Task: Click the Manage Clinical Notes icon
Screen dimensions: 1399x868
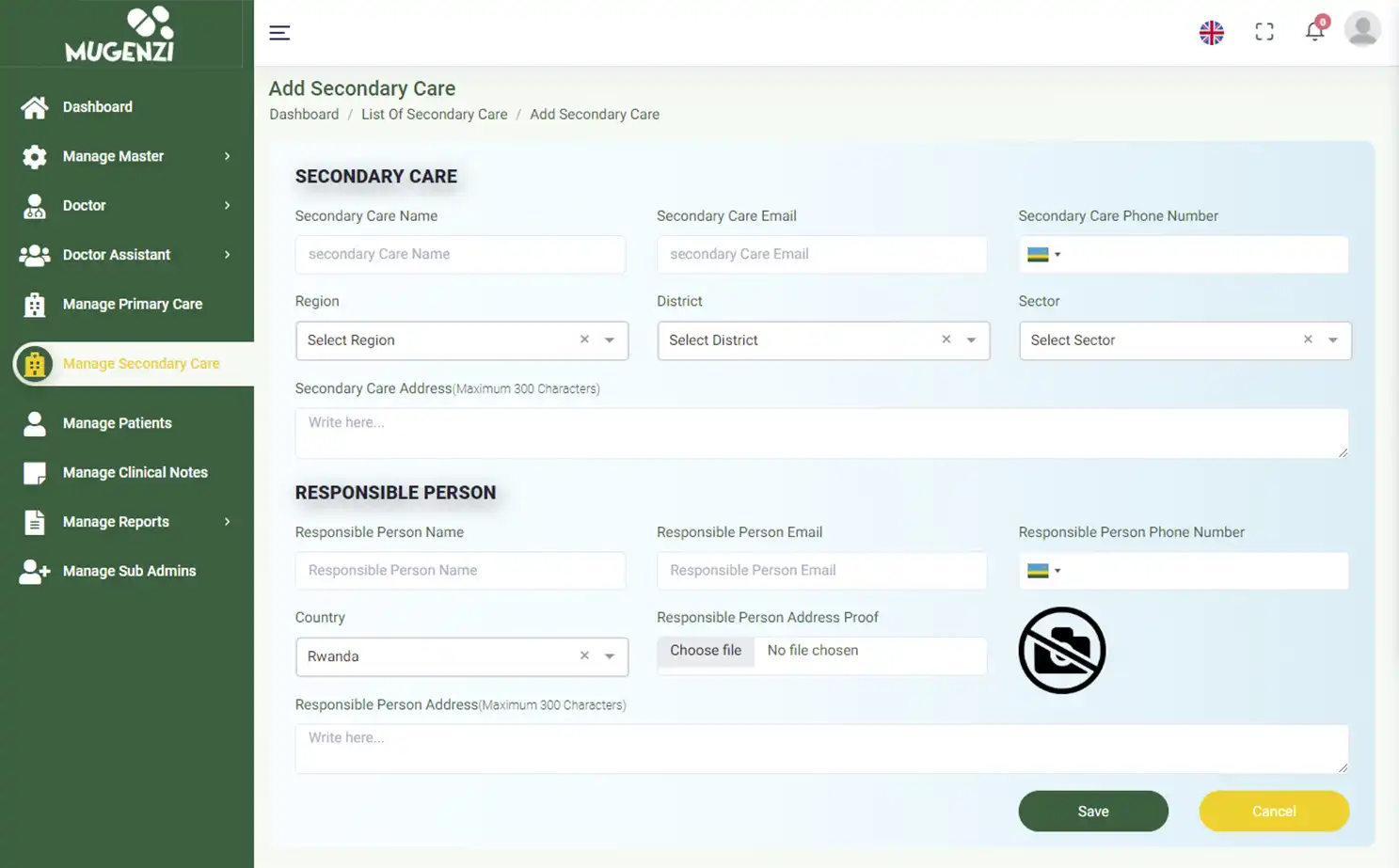Action: tap(35, 473)
